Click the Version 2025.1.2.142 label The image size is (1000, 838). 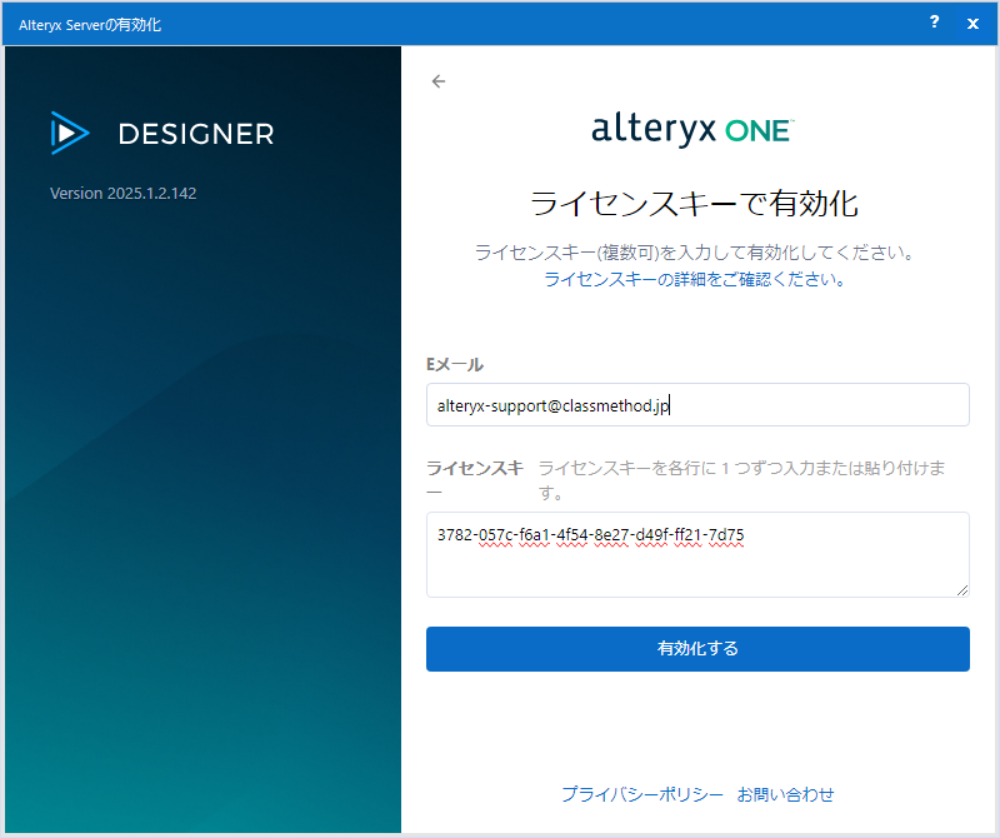pyautogui.click(x=123, y=193)
